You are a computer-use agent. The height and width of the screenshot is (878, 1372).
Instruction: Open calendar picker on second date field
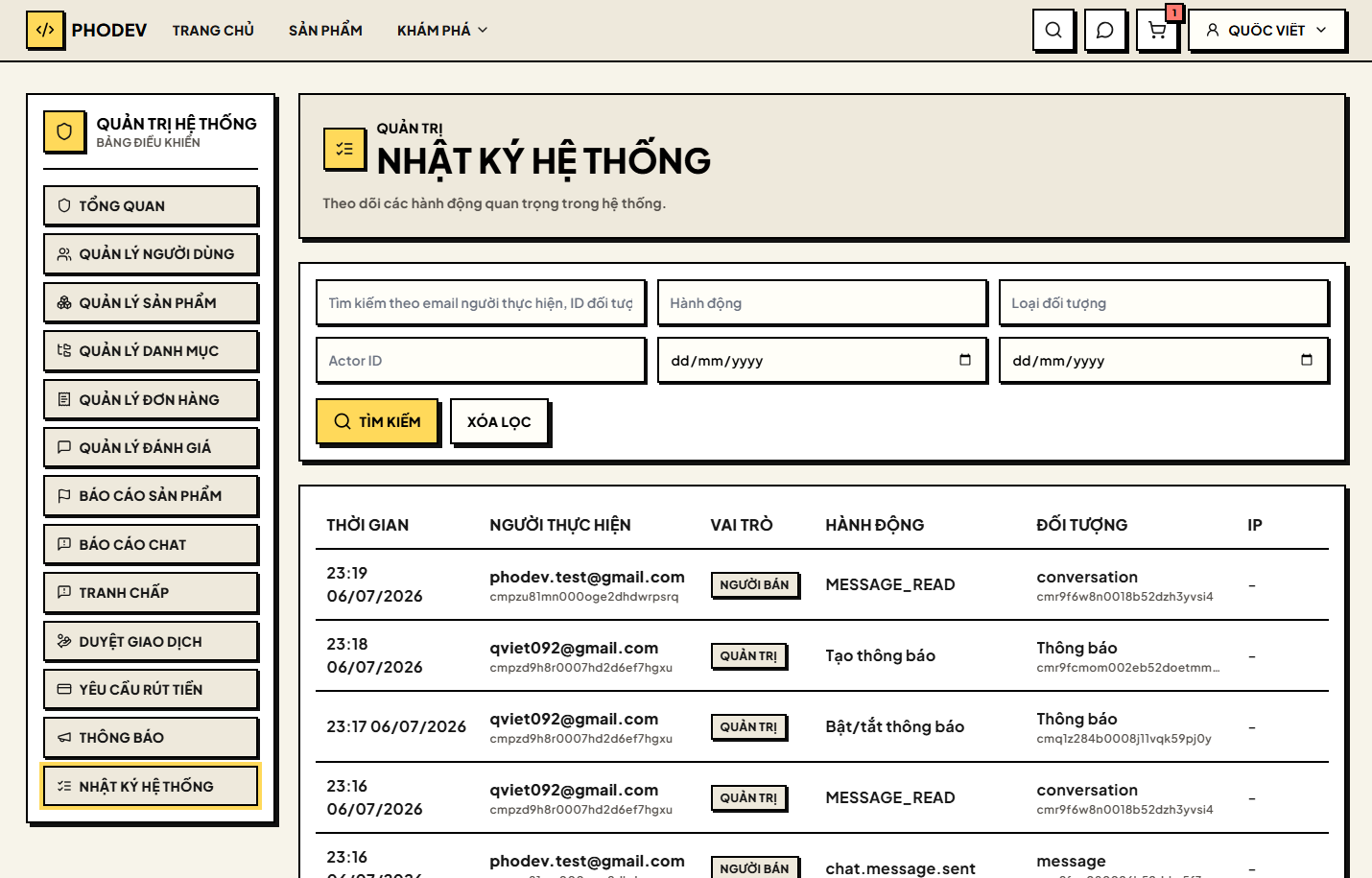(1307, 360)
